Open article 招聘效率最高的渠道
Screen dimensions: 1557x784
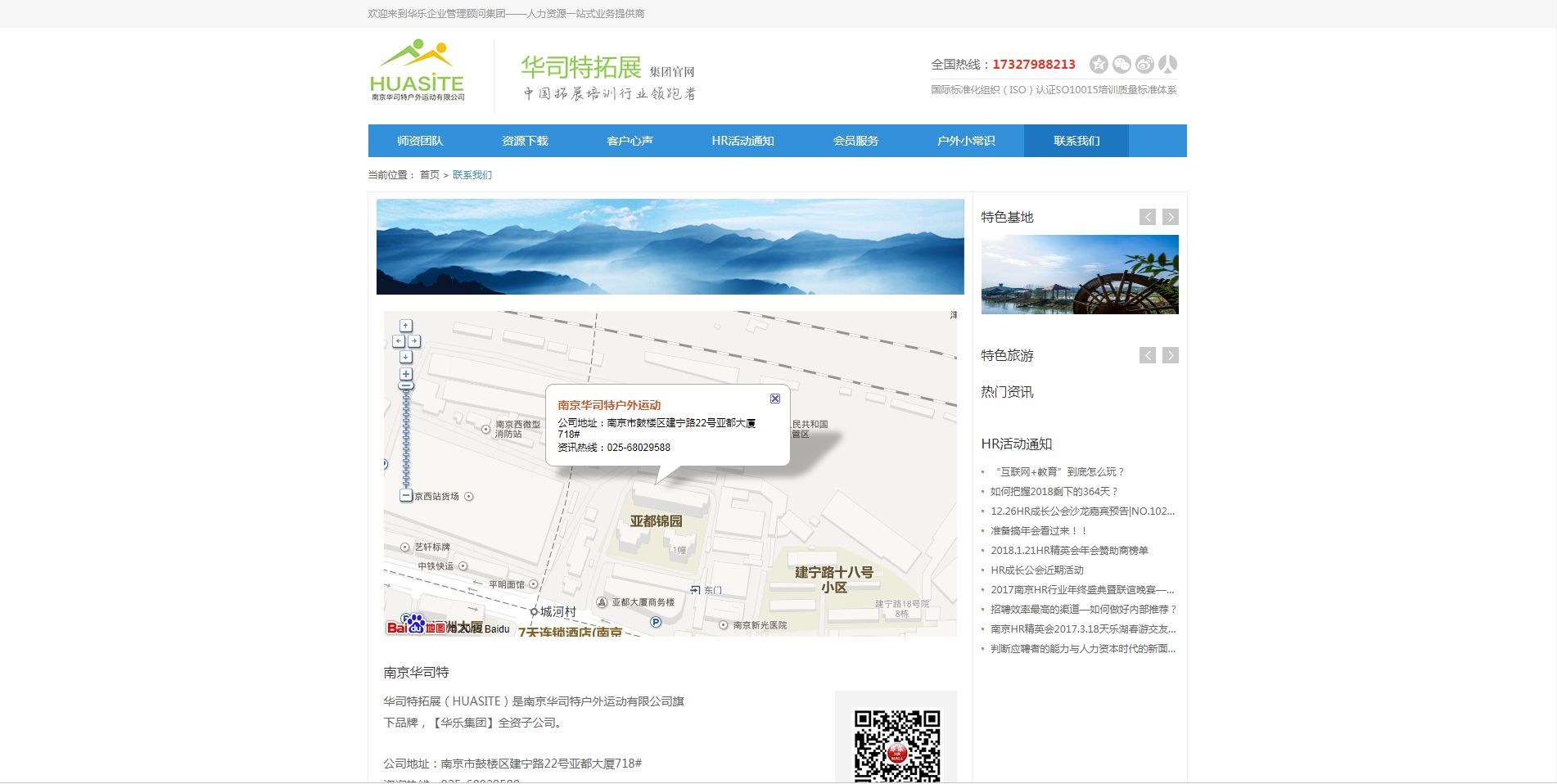click(1084, 610)
